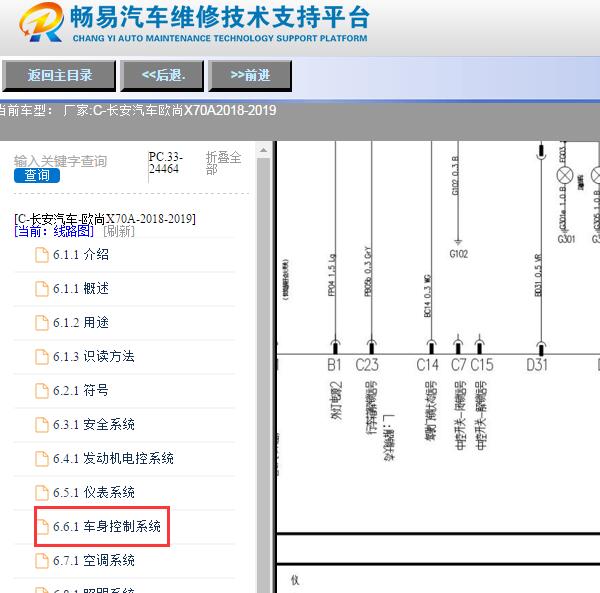Click document icon beside 6.2.1 符号
The image size is (600, 593).
coord(42,391)
